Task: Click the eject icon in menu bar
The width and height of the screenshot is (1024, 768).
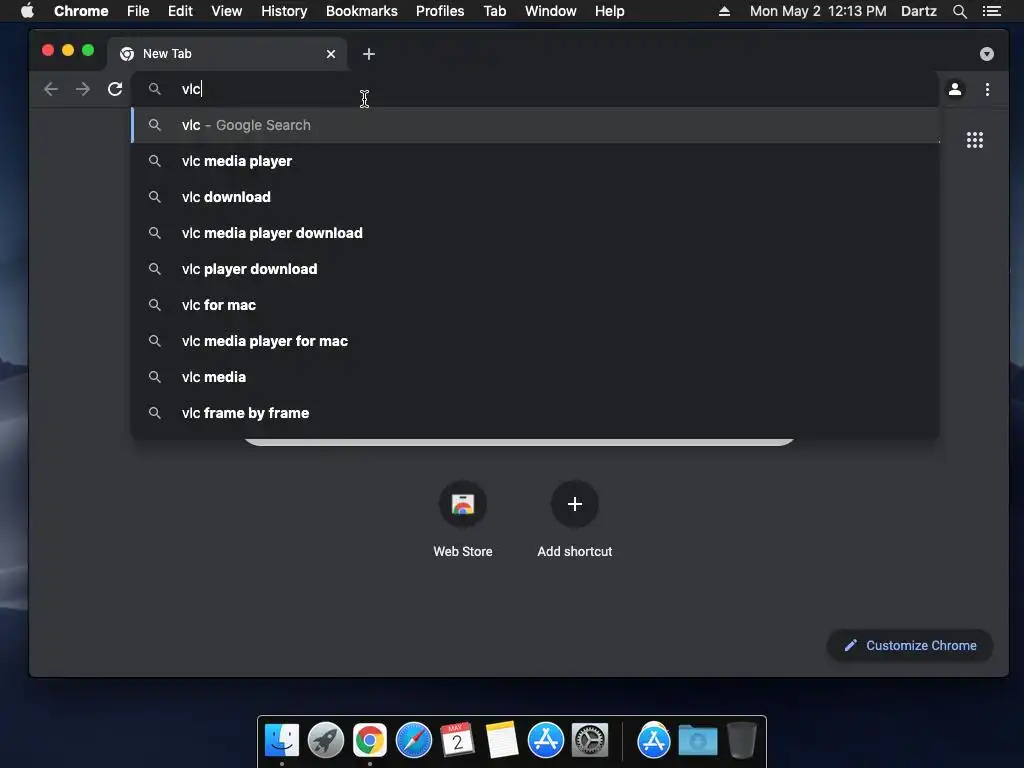Action: [724, 11]
